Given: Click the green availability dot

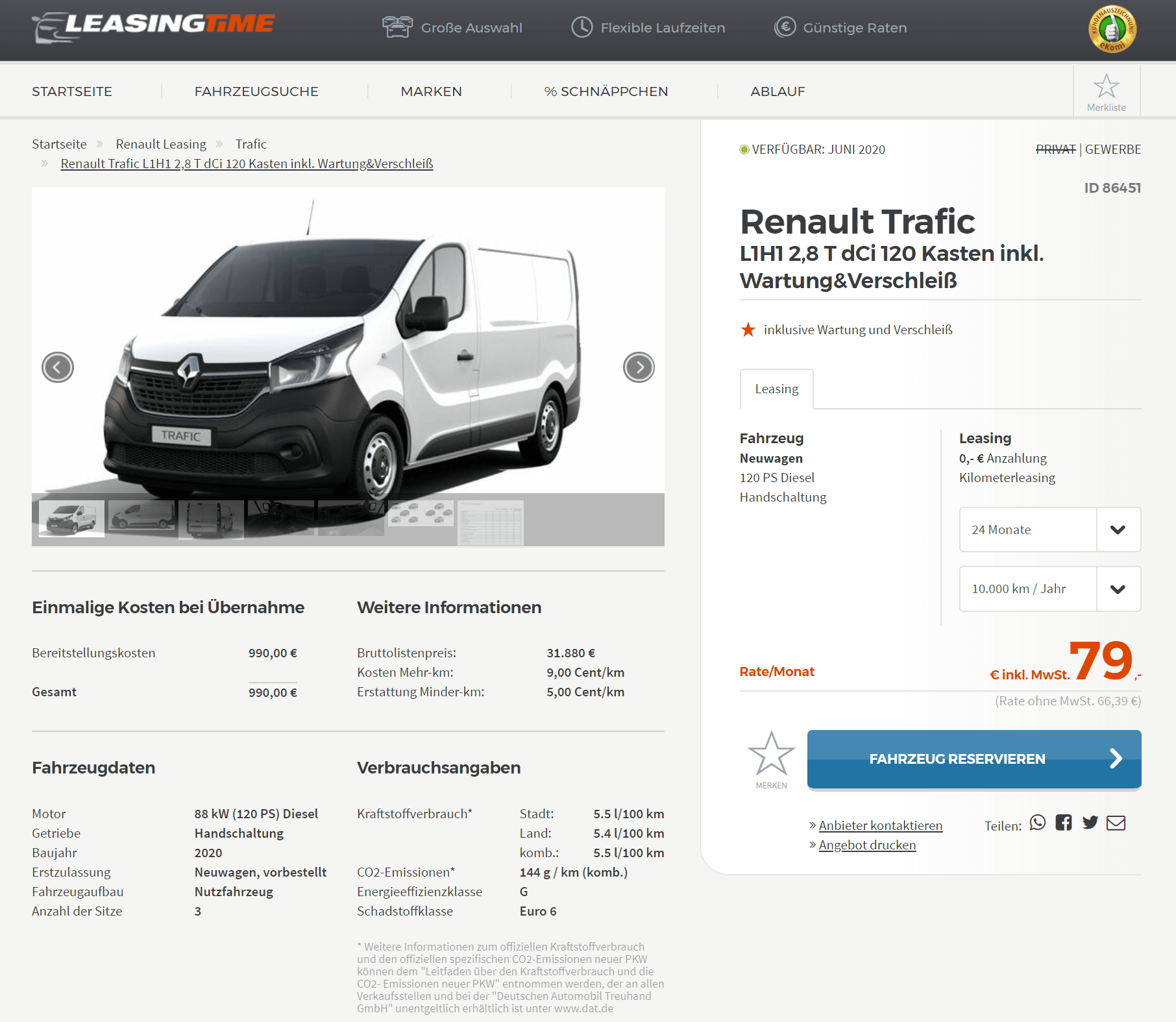Looking at the screenshot, I should click(x=744, y=150).
